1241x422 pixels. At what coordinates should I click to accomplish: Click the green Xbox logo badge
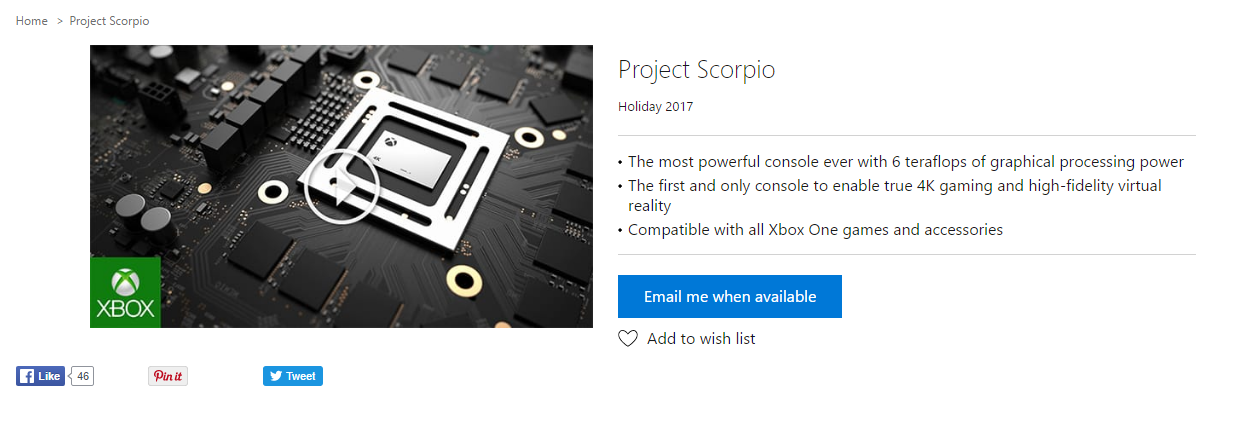[x=125, y=292]
